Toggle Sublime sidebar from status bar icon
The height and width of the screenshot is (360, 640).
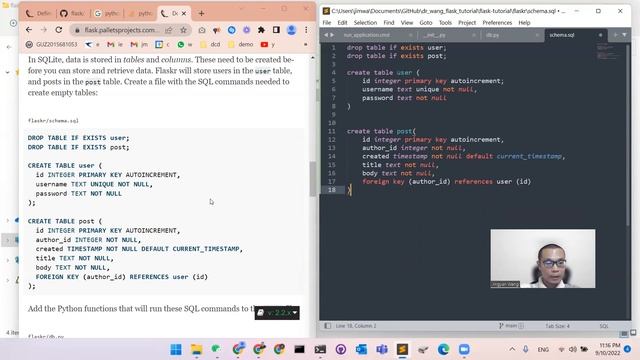327,326
